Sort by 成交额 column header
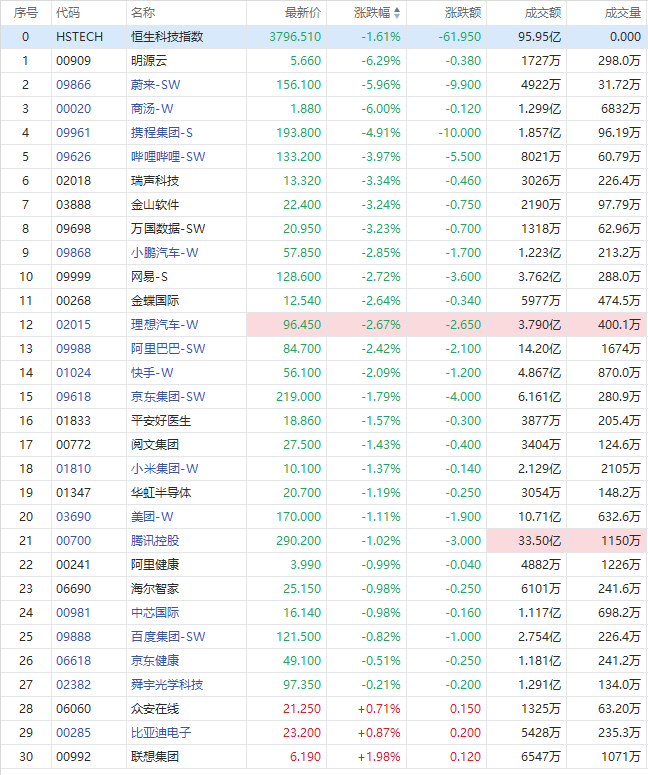Viewport: 648px width, 775px height. [543, 13]
